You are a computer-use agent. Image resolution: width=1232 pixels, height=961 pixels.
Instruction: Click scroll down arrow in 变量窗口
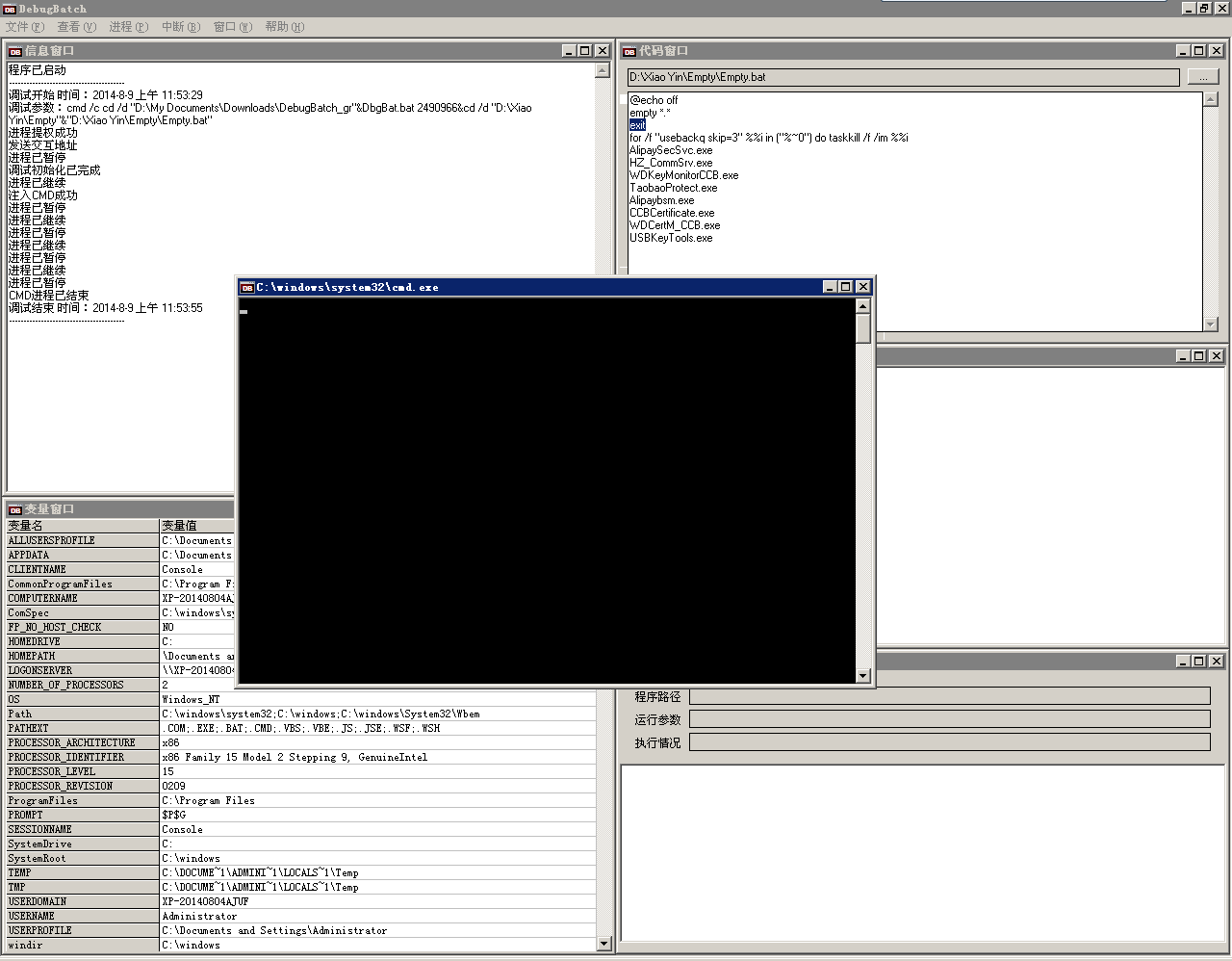tap(604, 945)
